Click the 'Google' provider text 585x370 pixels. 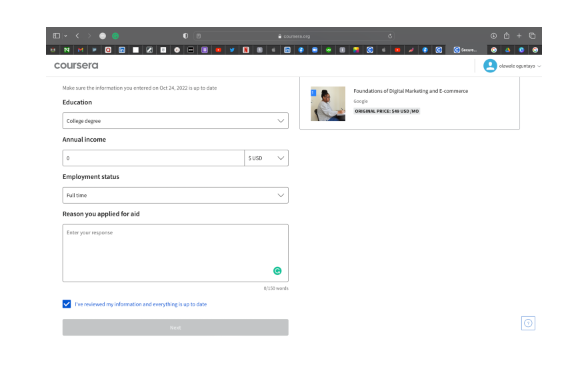click(x=360, y=101)
